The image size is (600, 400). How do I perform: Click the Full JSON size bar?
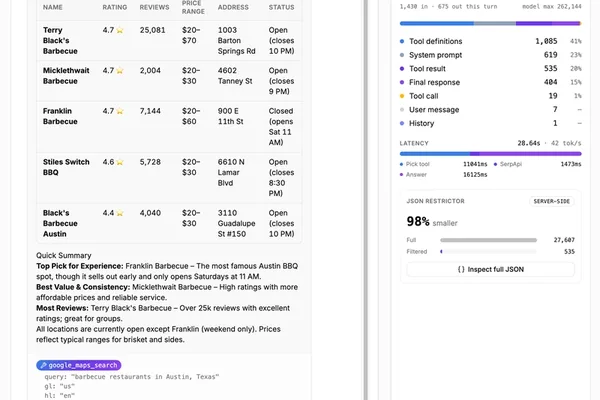coord(488,240)
